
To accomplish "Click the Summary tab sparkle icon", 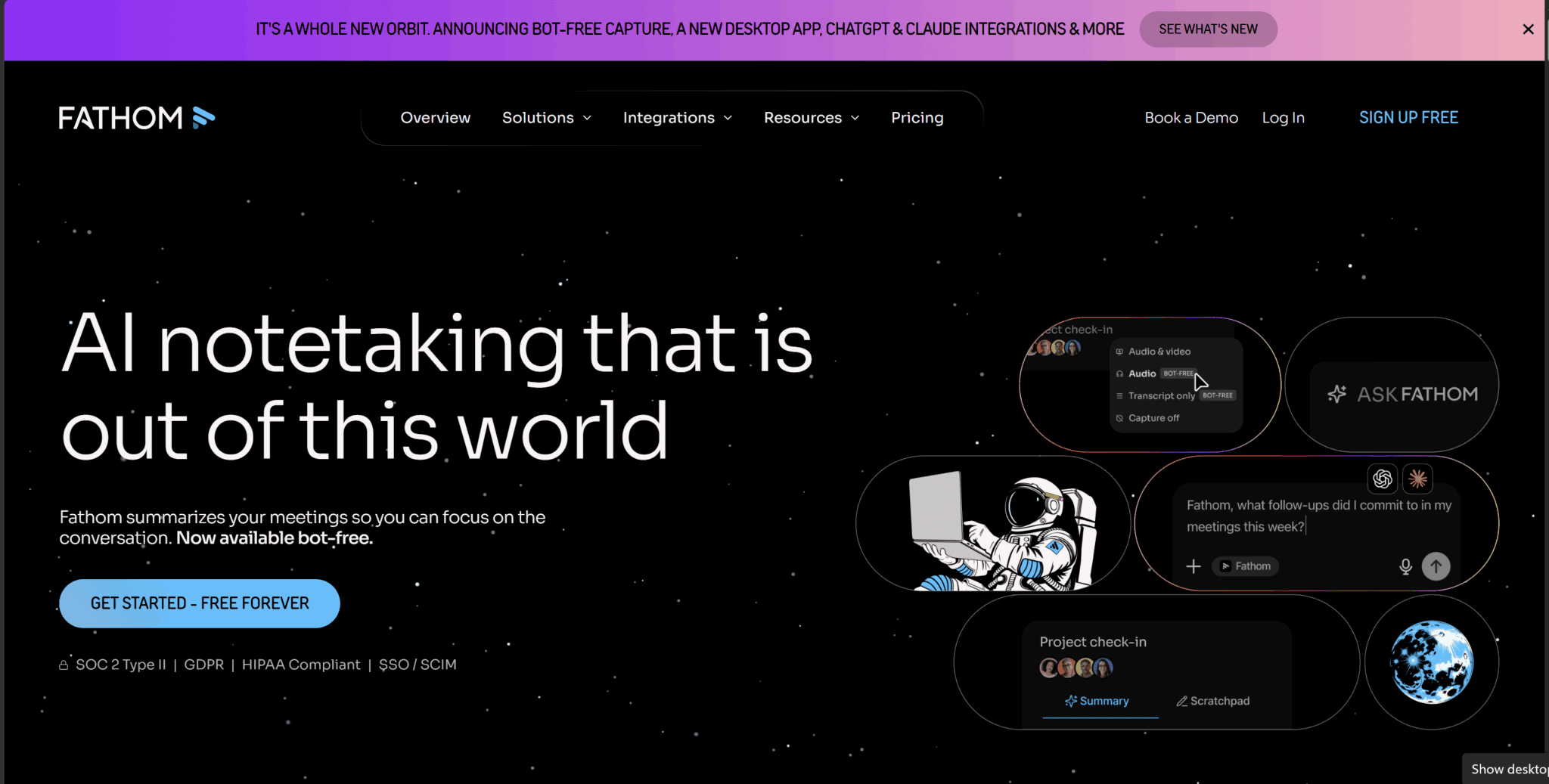I will click(1071, 701).
